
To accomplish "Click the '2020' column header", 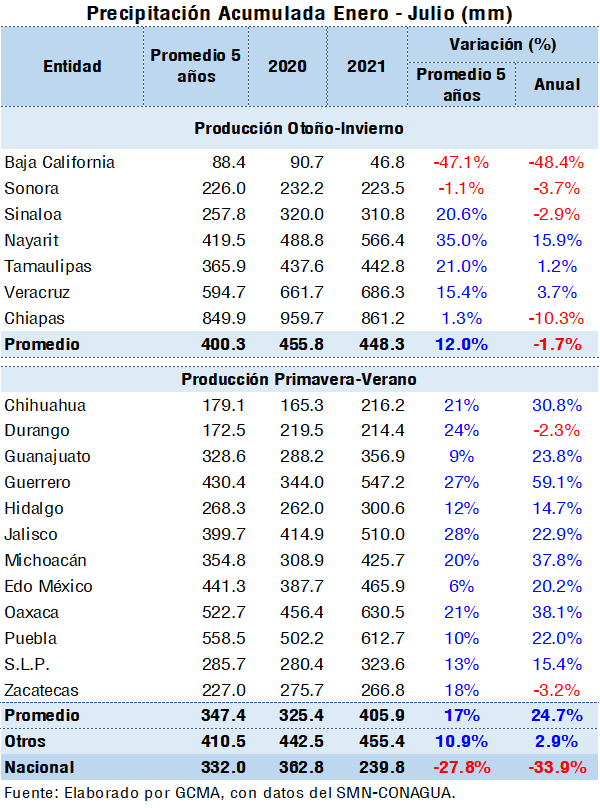I will 287,66.
